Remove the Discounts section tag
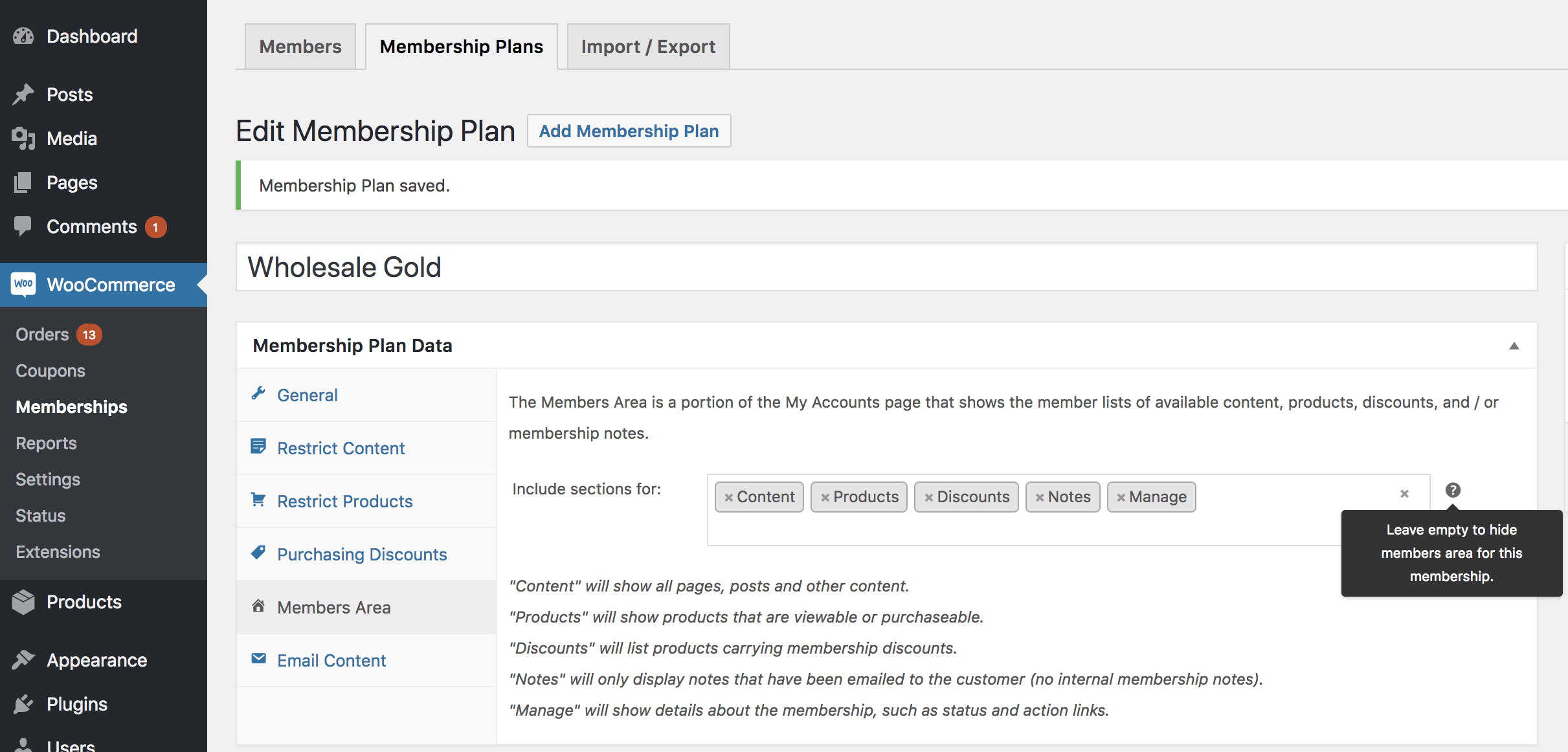 (x=928, y=498)
